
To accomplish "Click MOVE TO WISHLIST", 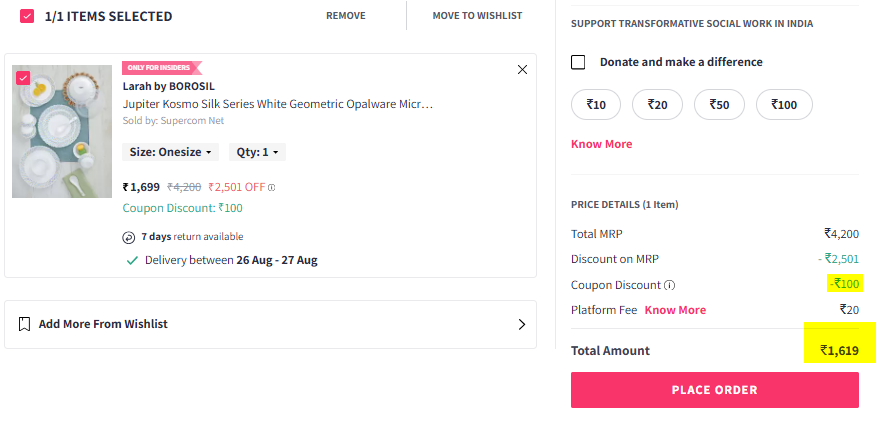I will point(477,16).
